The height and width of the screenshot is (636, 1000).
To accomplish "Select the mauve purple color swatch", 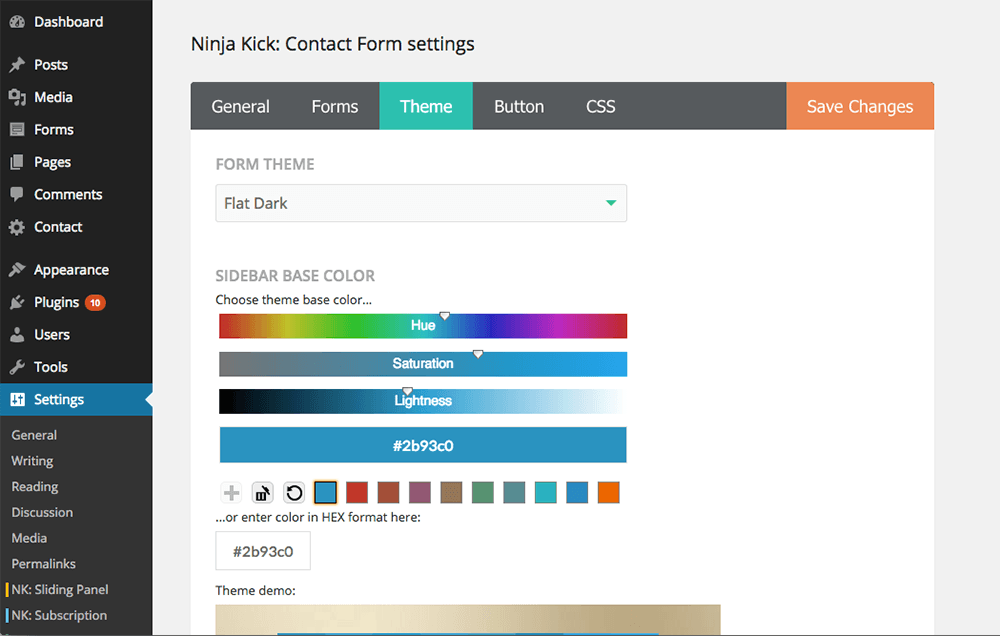I will [420, 492].
